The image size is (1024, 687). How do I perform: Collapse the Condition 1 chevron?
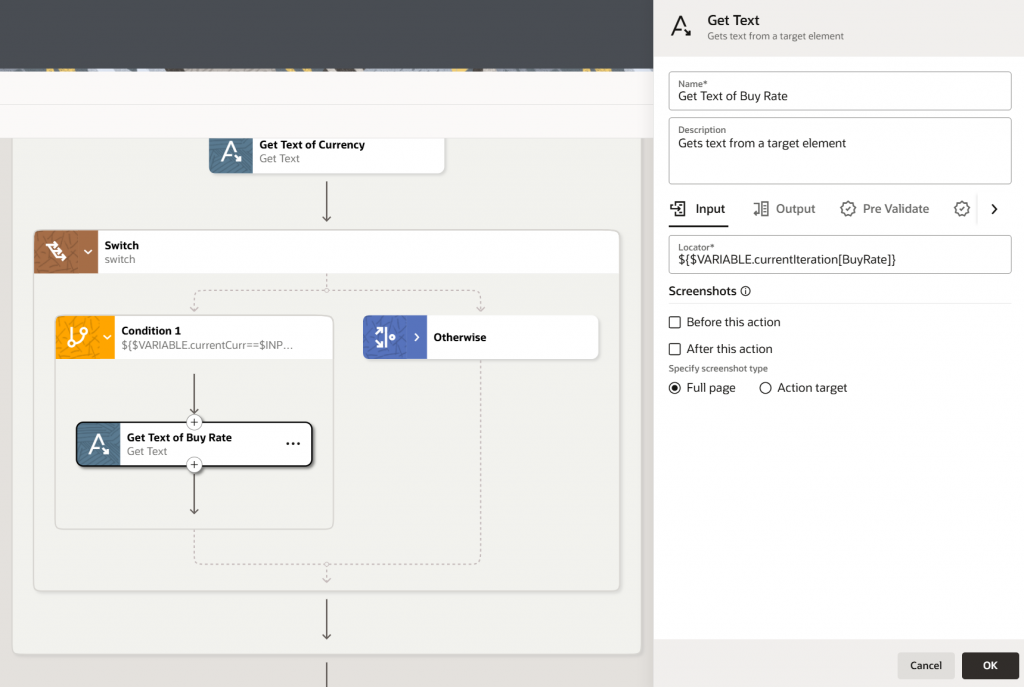108,338
